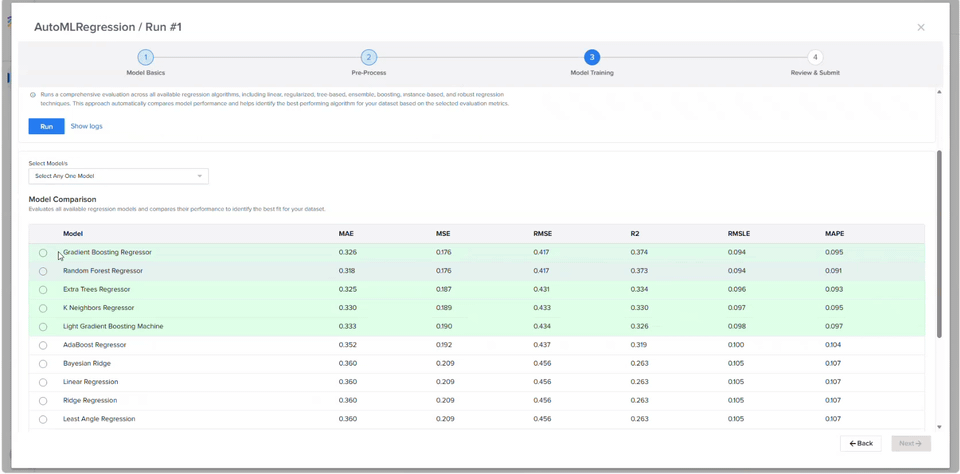Click the RMSE column header

tap(542, 234)
